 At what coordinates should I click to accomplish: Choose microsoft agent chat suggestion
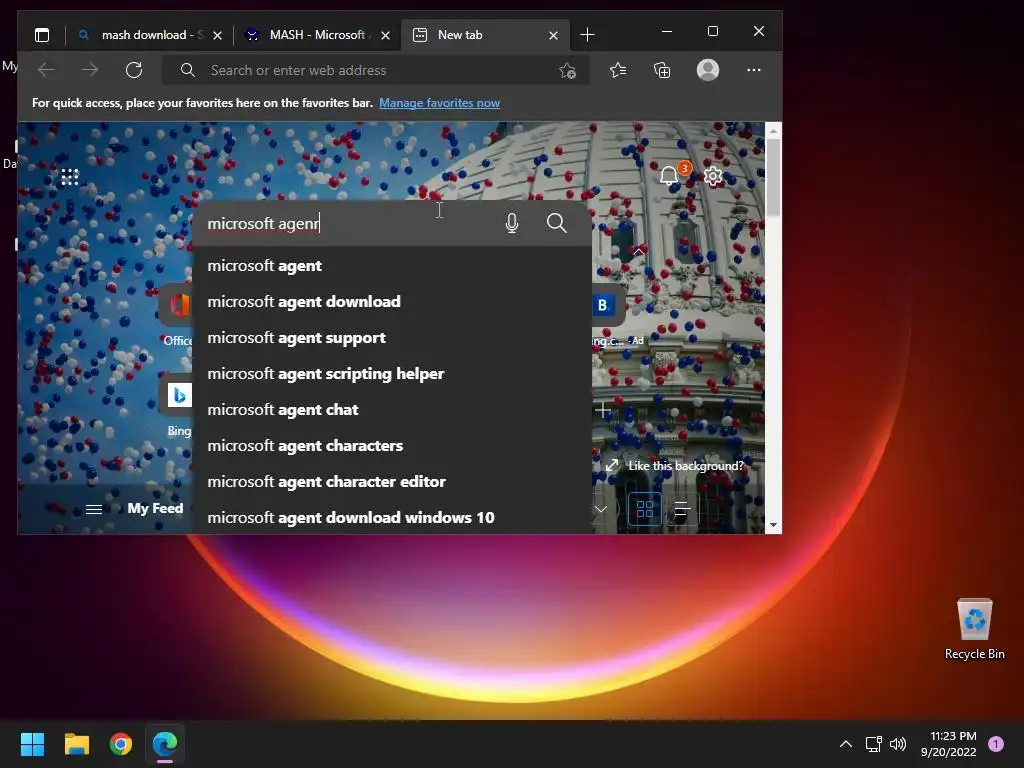392,409
